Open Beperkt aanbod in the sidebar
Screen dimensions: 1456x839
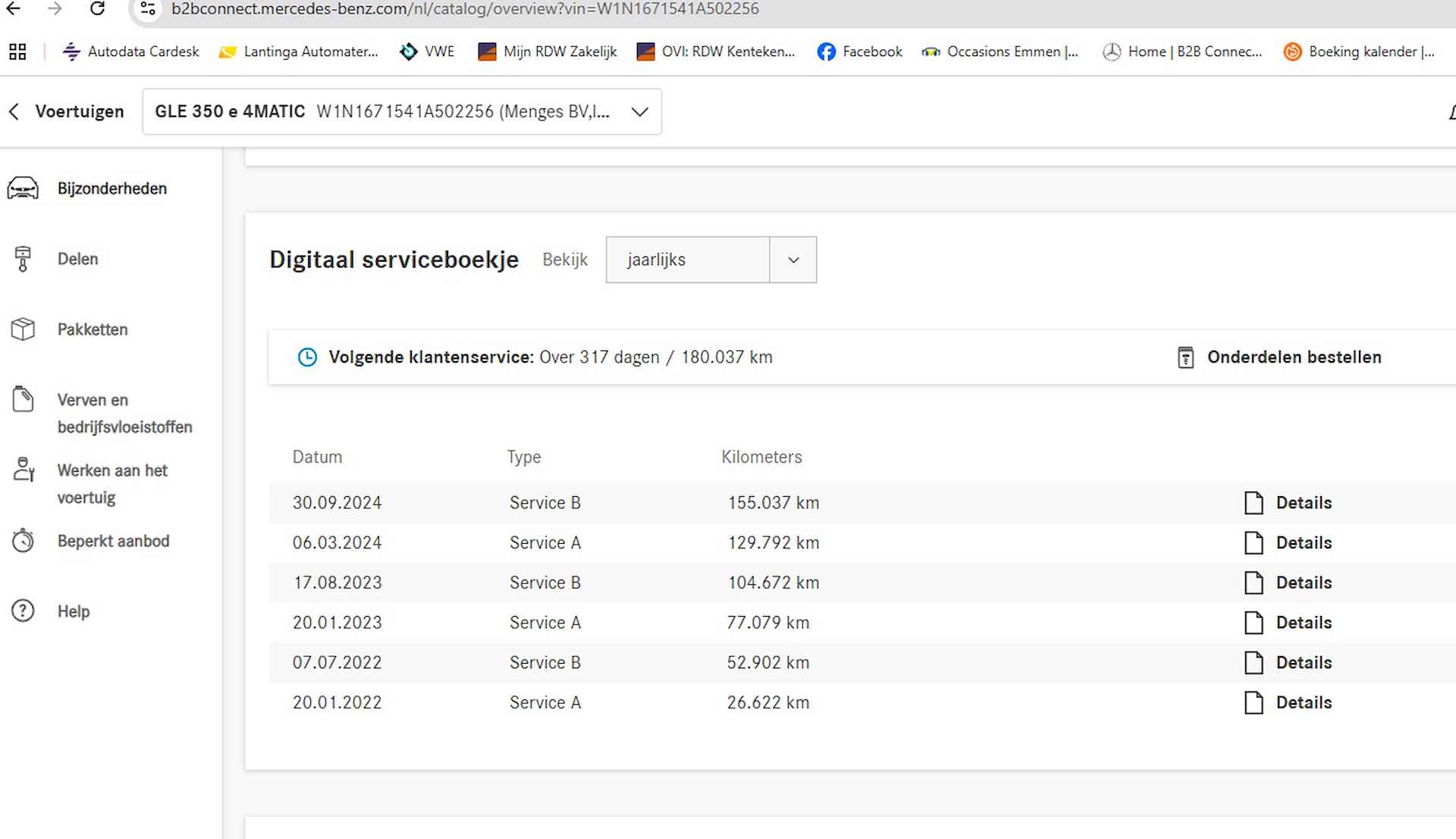114,541
